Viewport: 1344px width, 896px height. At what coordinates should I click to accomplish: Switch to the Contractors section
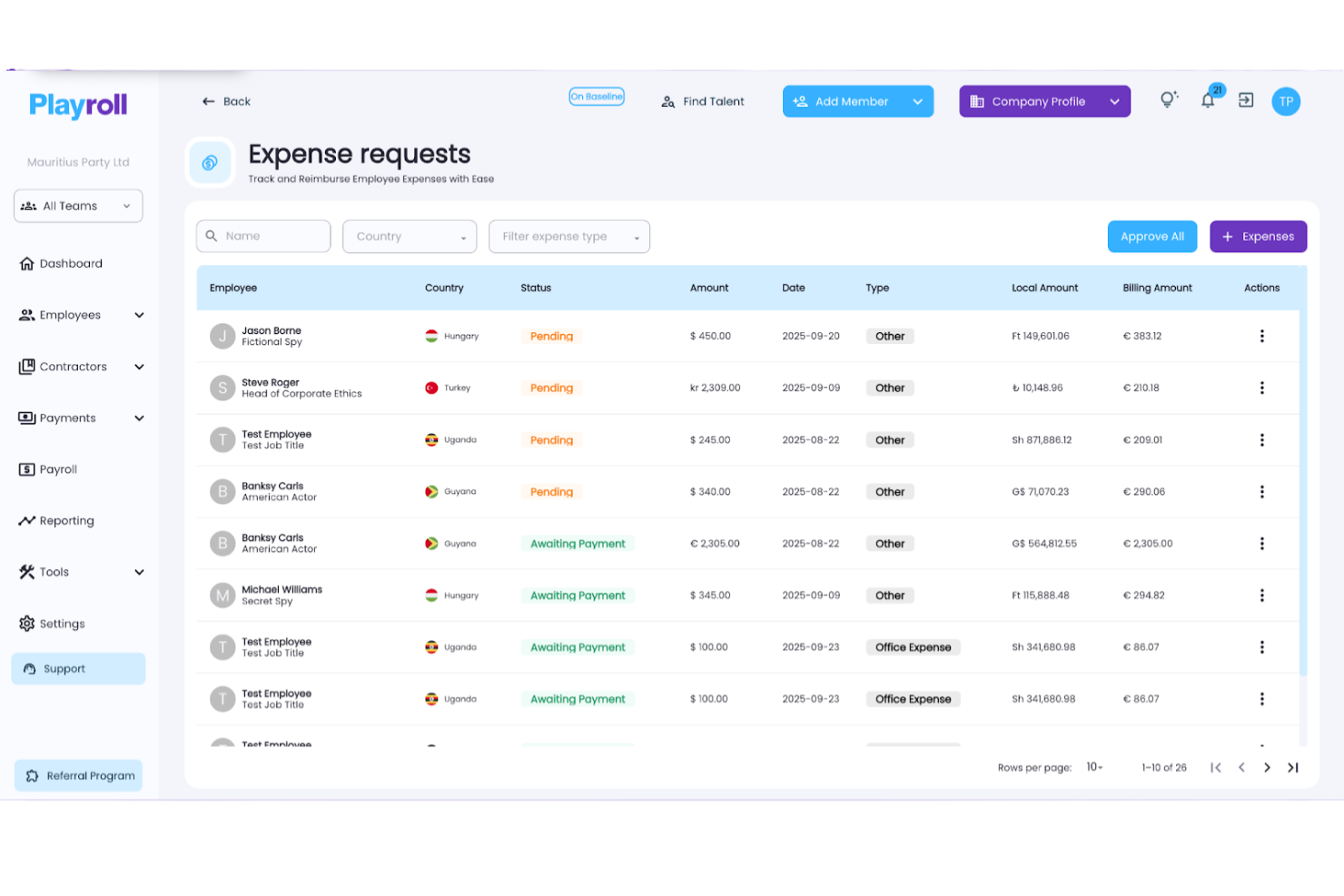pos(73,367)
